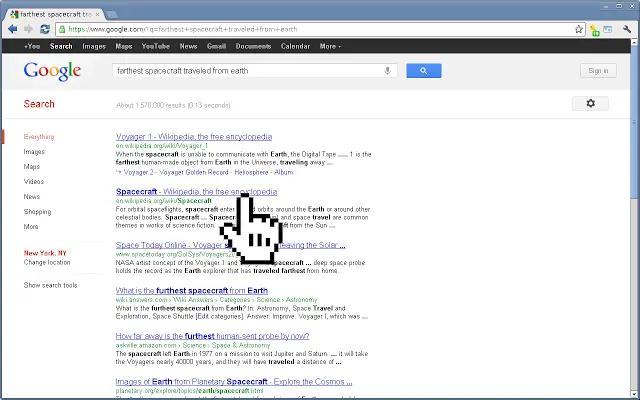Image resolution: width=640 pixels, height=400 pixels.
Task: Open Spacecraft - Wikipedia result title
Action: click(196, 192)
